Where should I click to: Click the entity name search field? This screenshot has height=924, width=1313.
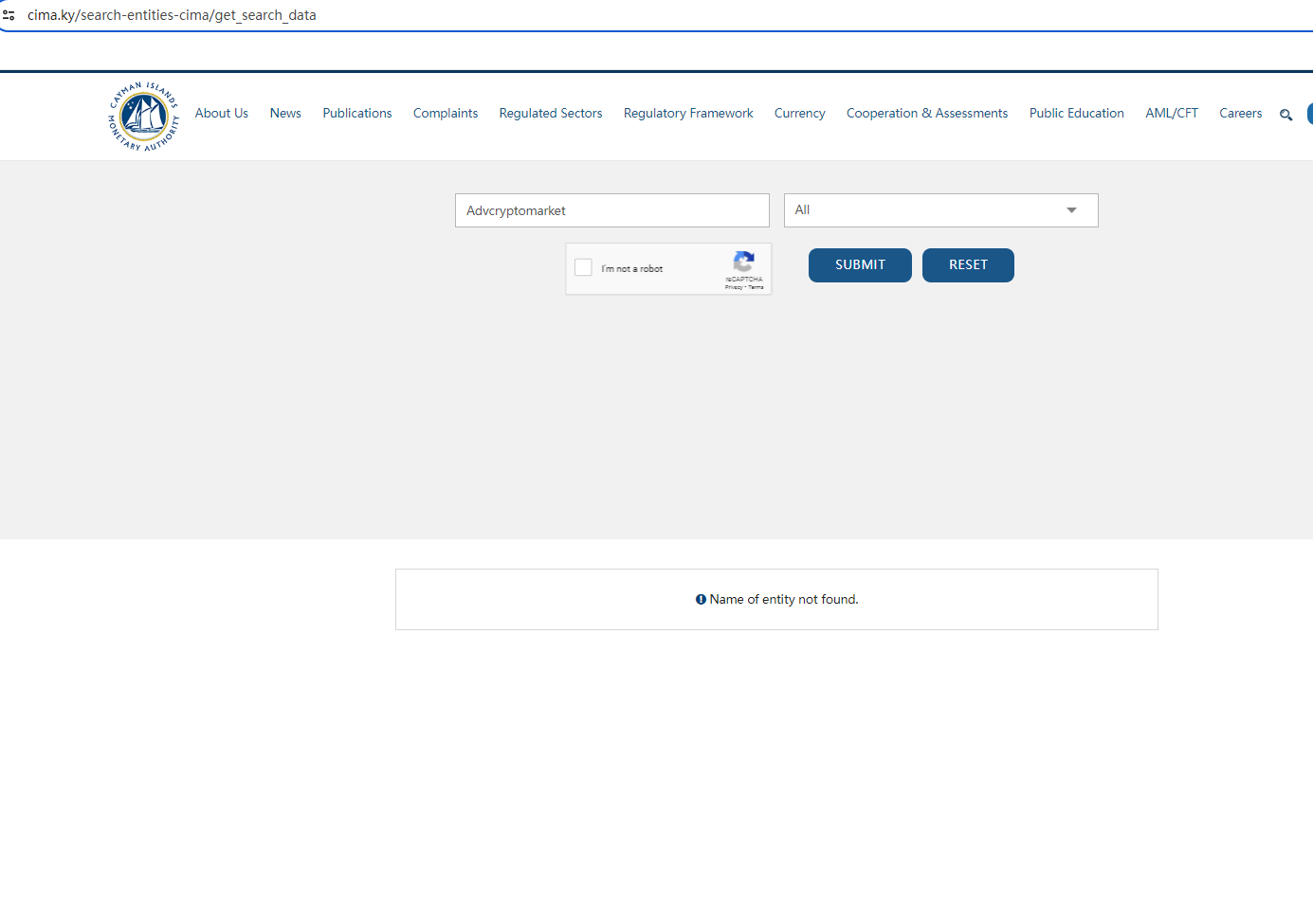click(x=611, y=210)
